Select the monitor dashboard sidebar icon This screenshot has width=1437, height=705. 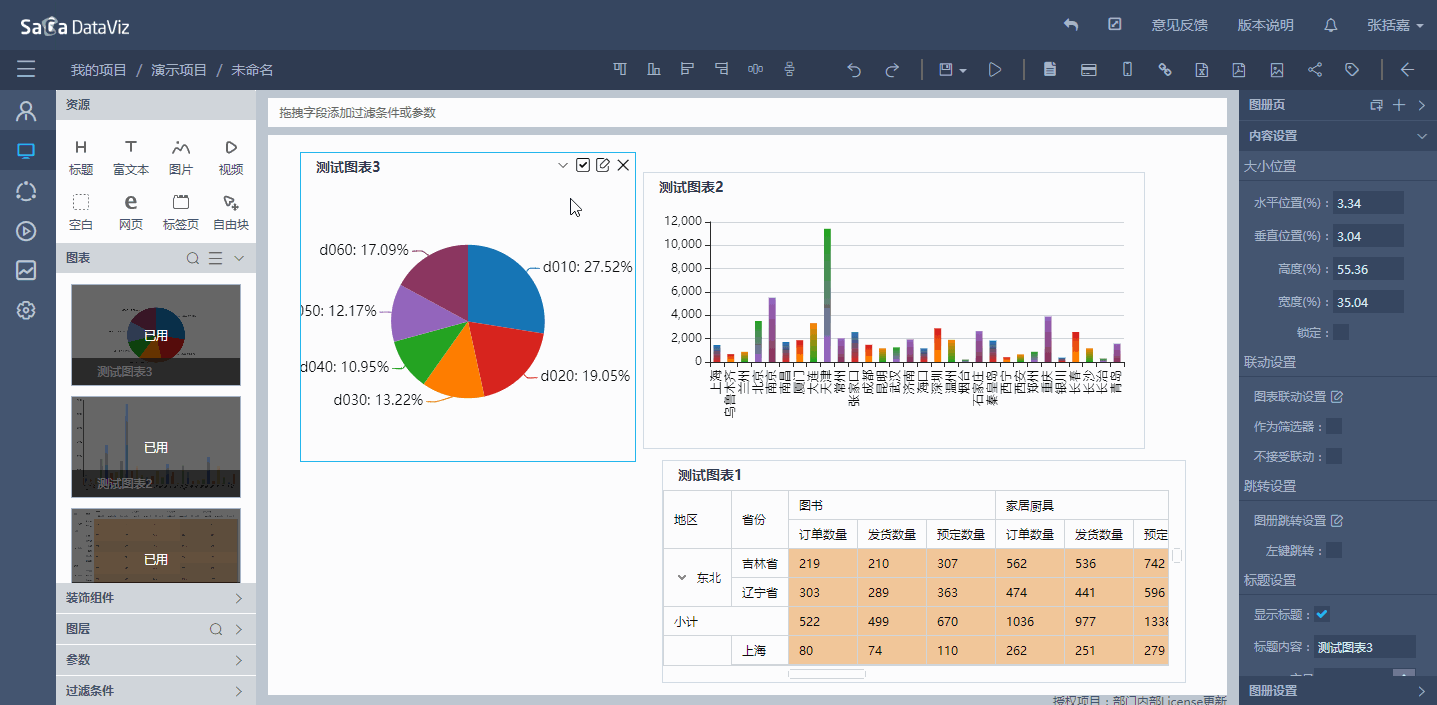[26, 151]
